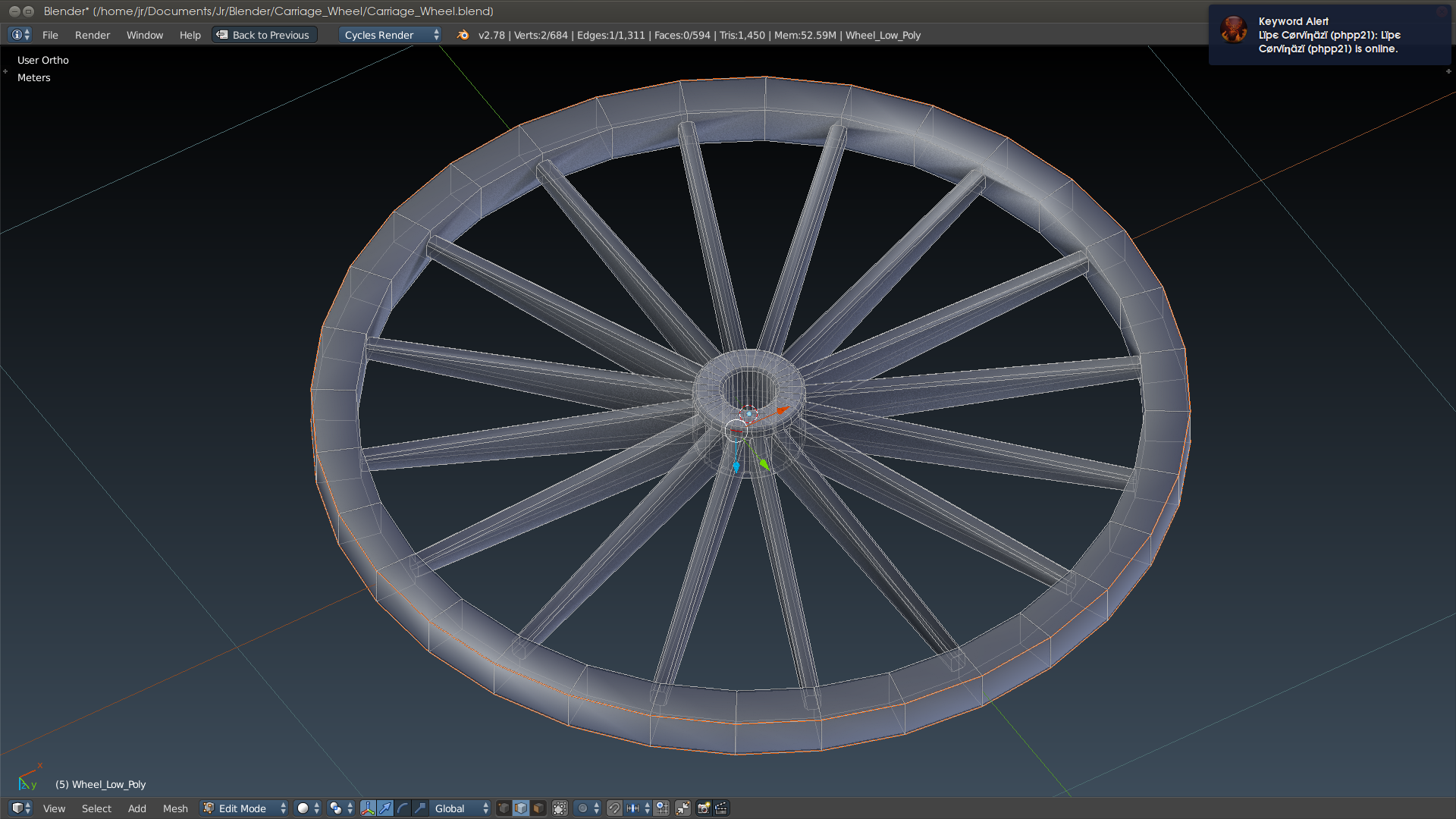Click the OpenGL render camera icon
Viewport: 1456px width, 819px height.
coord(704,808)
